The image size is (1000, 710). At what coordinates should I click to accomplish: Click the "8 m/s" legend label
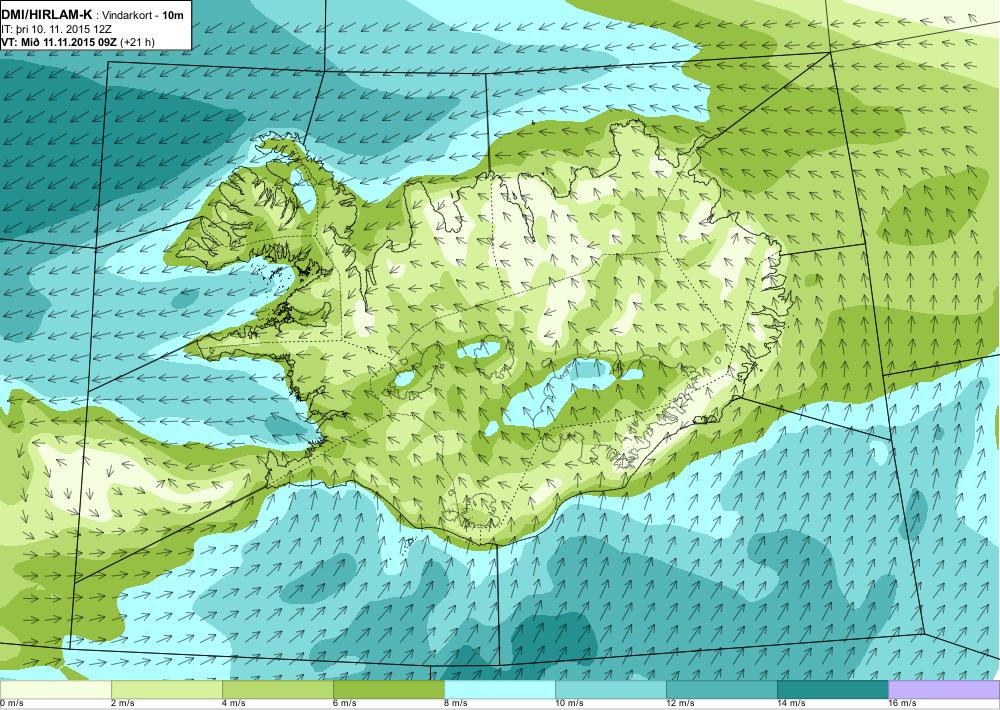coord(457,704)
